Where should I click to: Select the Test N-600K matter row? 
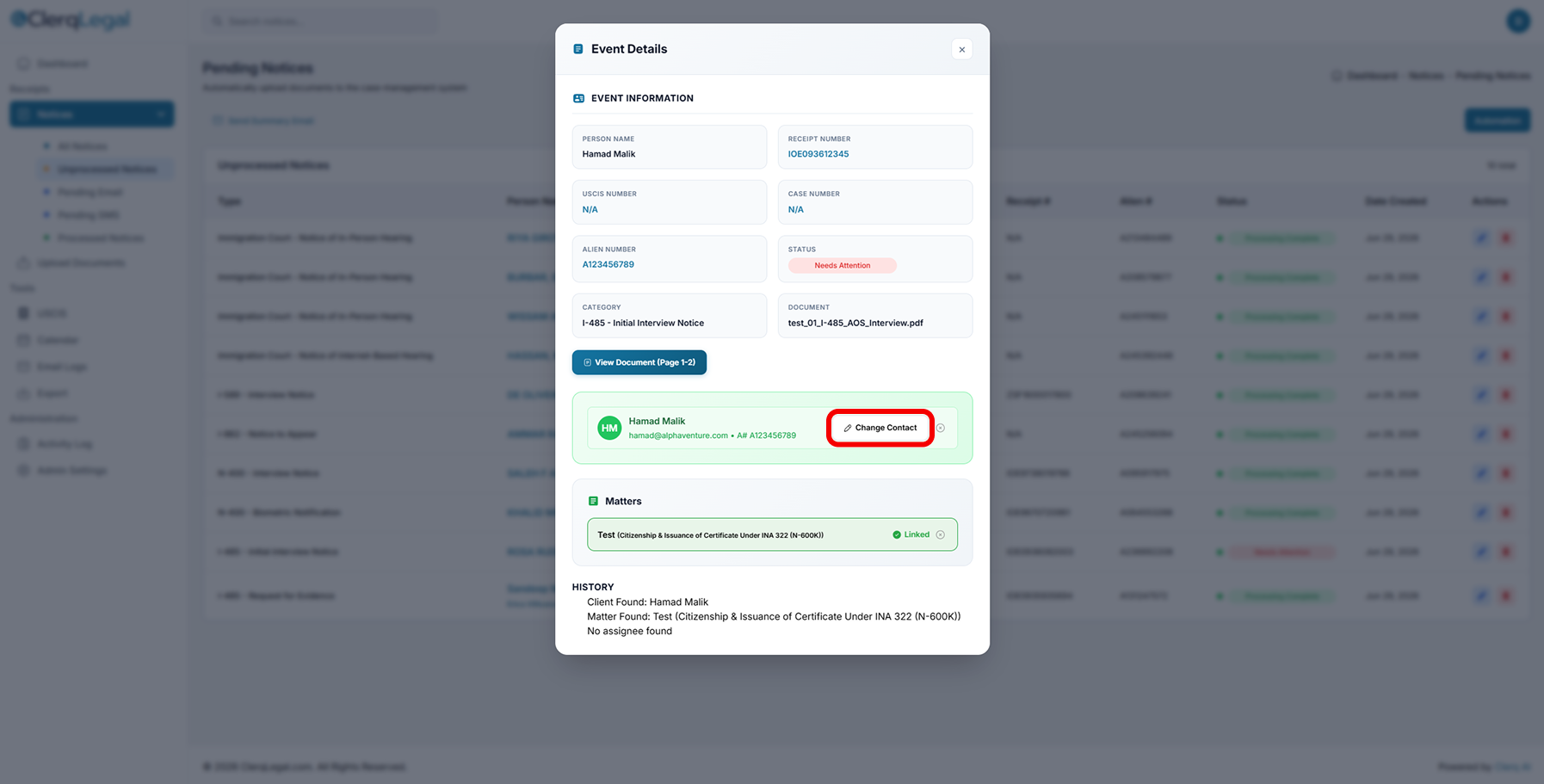[772, 534]
